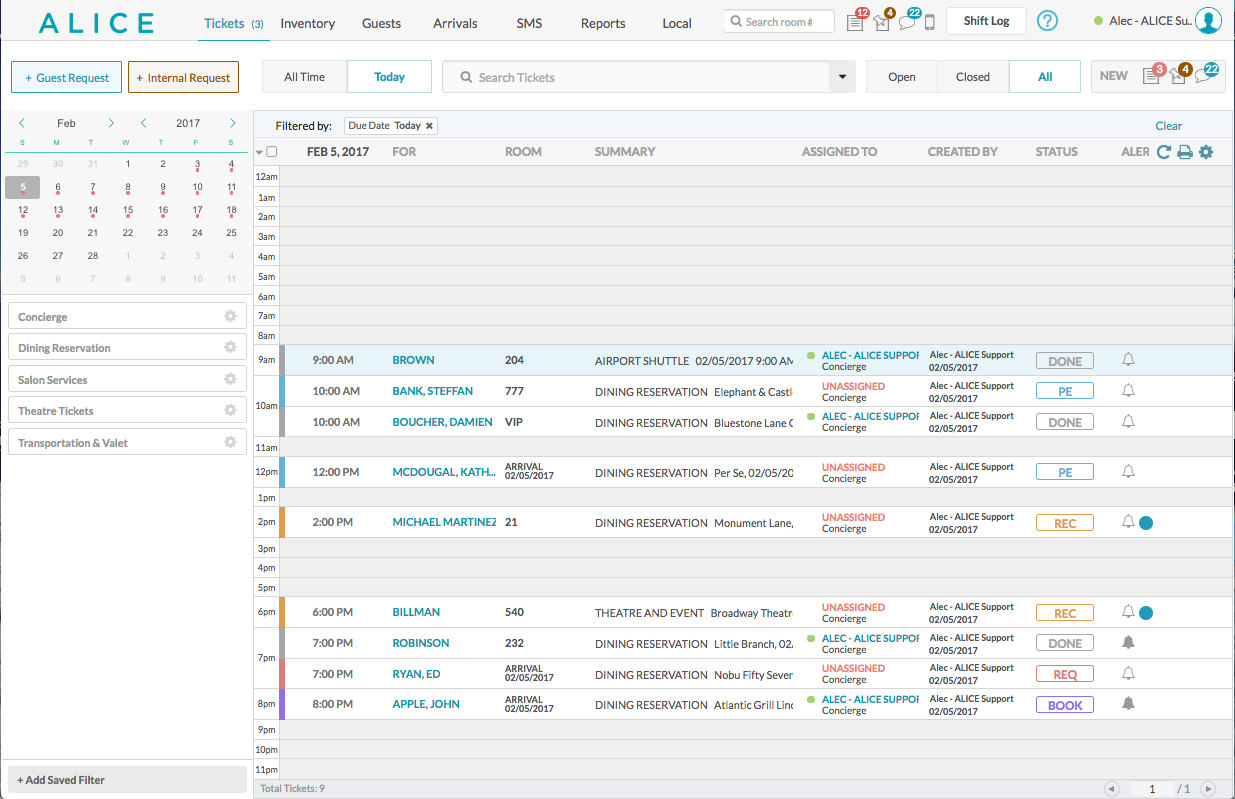Open the Inventory tab

click(307, 23)
